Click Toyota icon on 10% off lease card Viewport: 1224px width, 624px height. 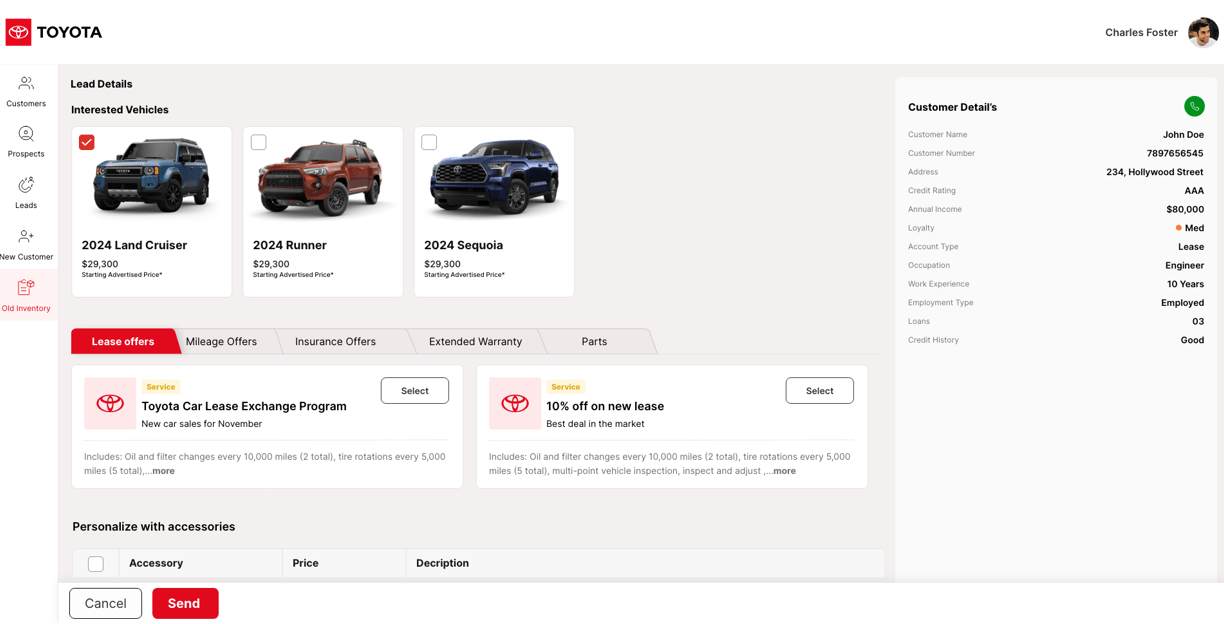[x=515, y=403]
